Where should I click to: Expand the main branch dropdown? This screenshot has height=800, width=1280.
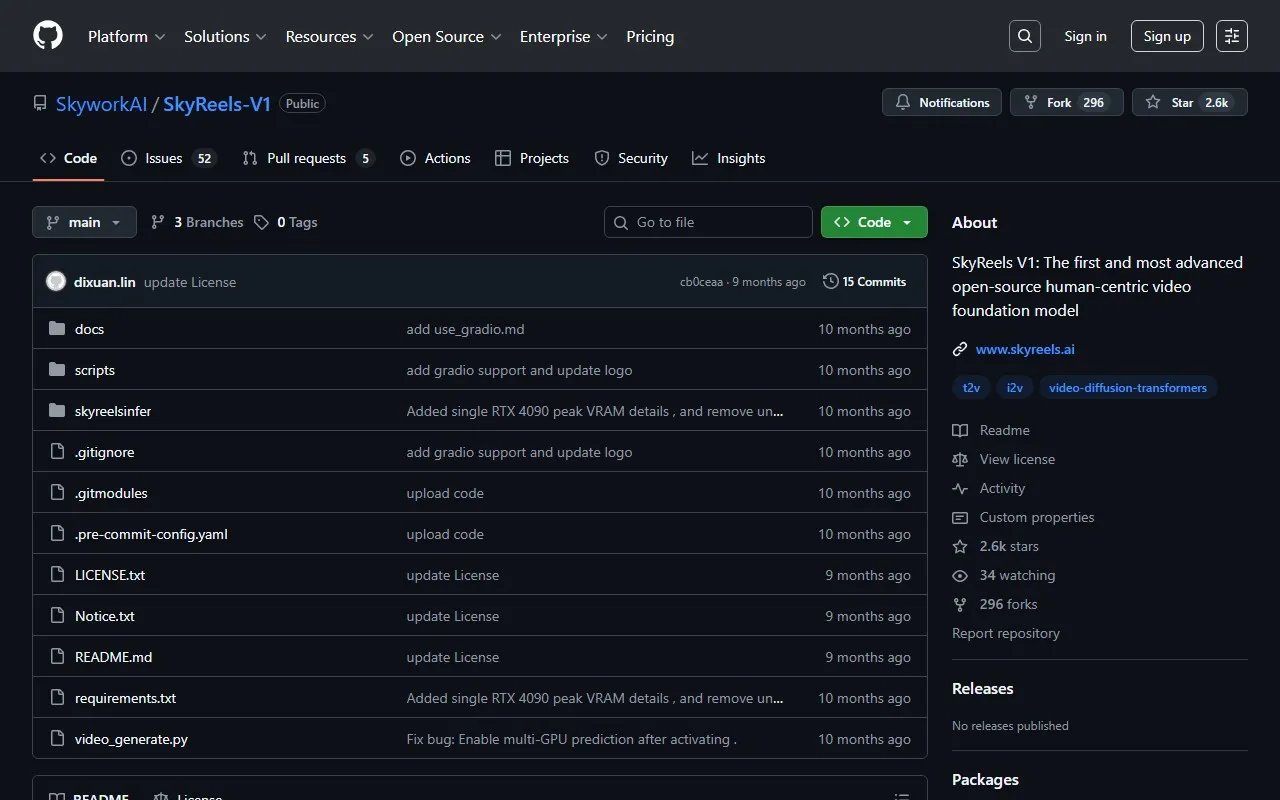pyautogui.click(x=84, y=222)
